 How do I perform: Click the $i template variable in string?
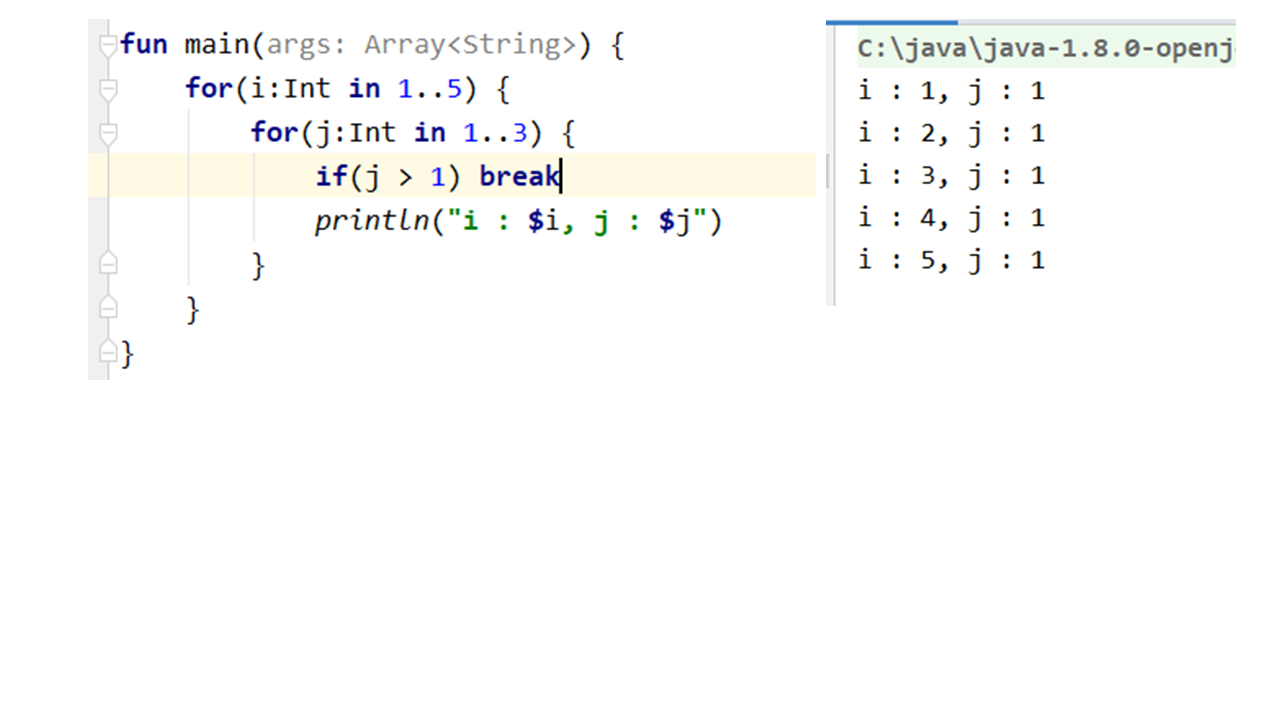[x=542, y=221]
